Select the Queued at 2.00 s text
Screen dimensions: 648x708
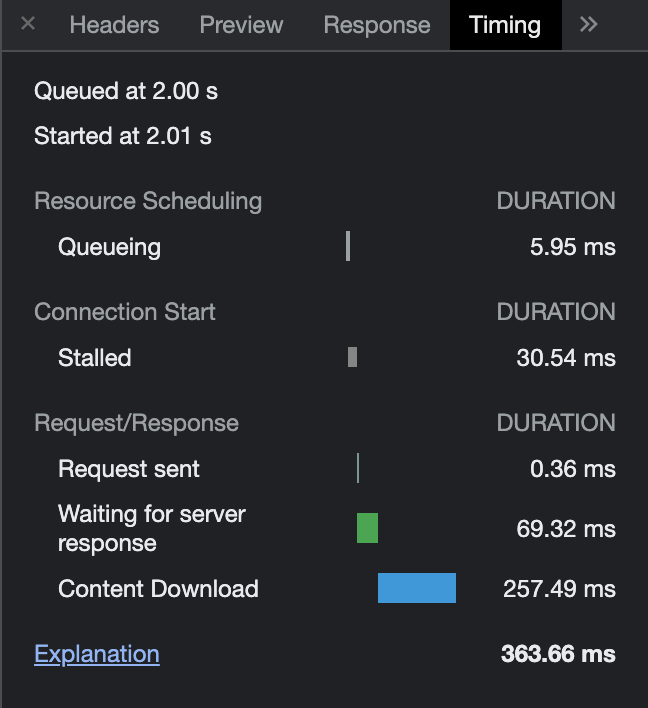126,91
